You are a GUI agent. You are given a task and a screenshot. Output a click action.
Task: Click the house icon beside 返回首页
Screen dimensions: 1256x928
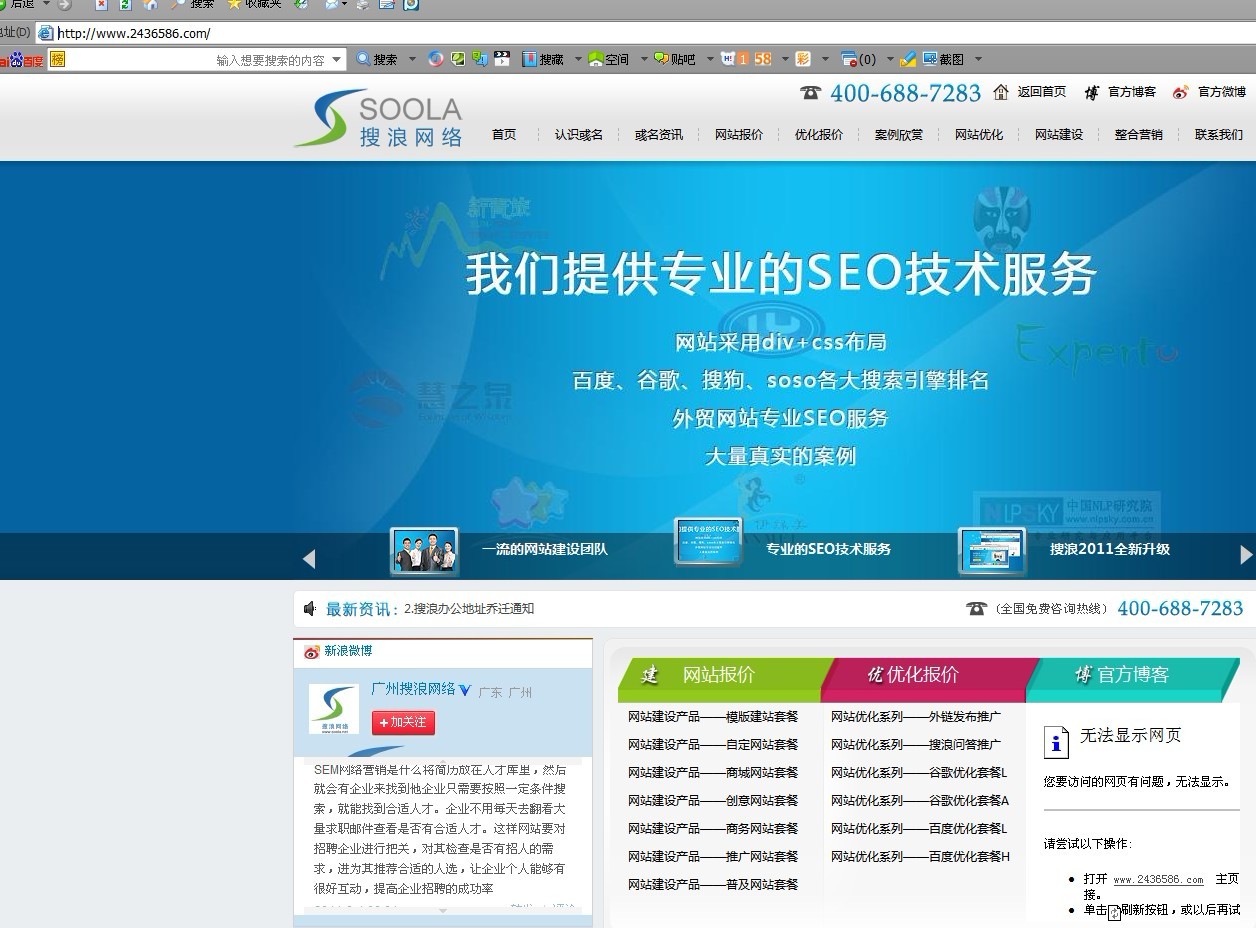[1001, 92]
